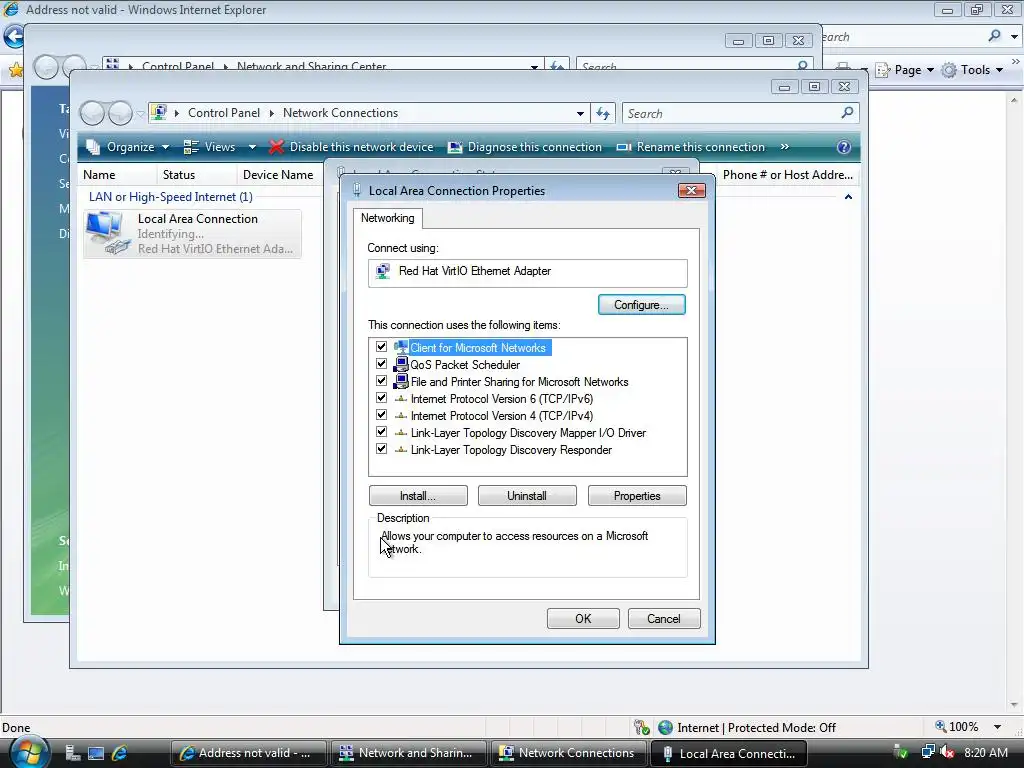This screenshot has width=1024, height=768.
Task: Launch Internet Explorer from quick launch
Action: [119, 753]
